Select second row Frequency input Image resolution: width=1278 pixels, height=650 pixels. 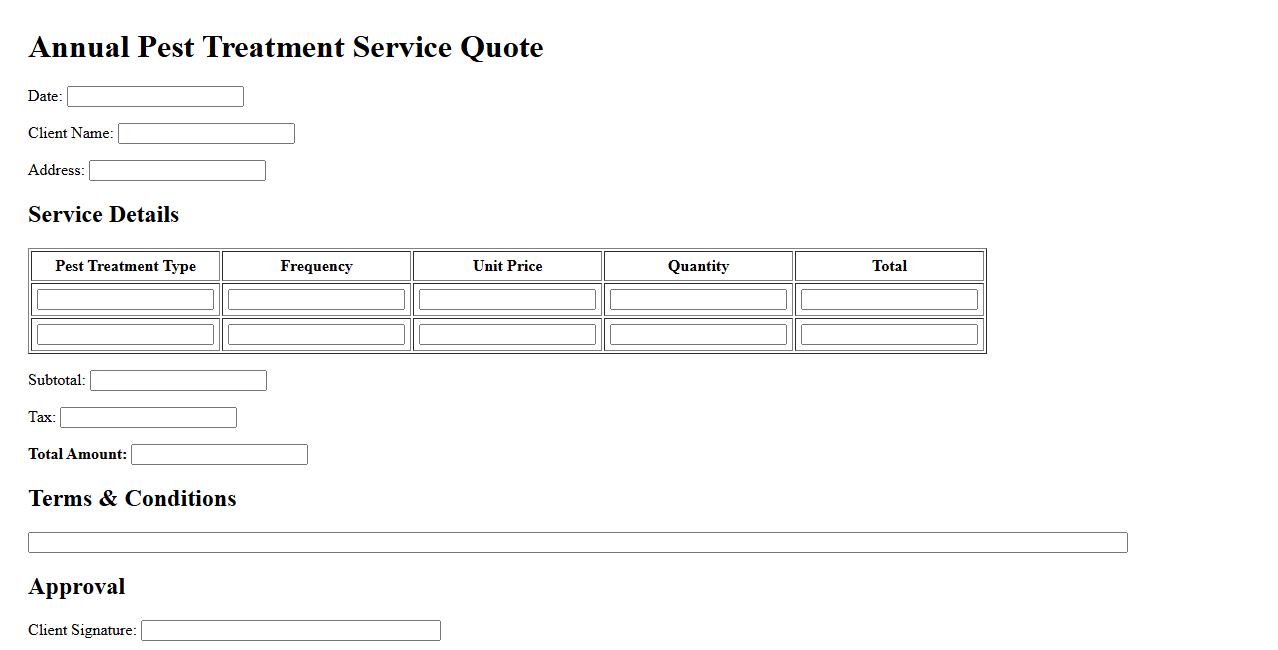click(316, 335)
